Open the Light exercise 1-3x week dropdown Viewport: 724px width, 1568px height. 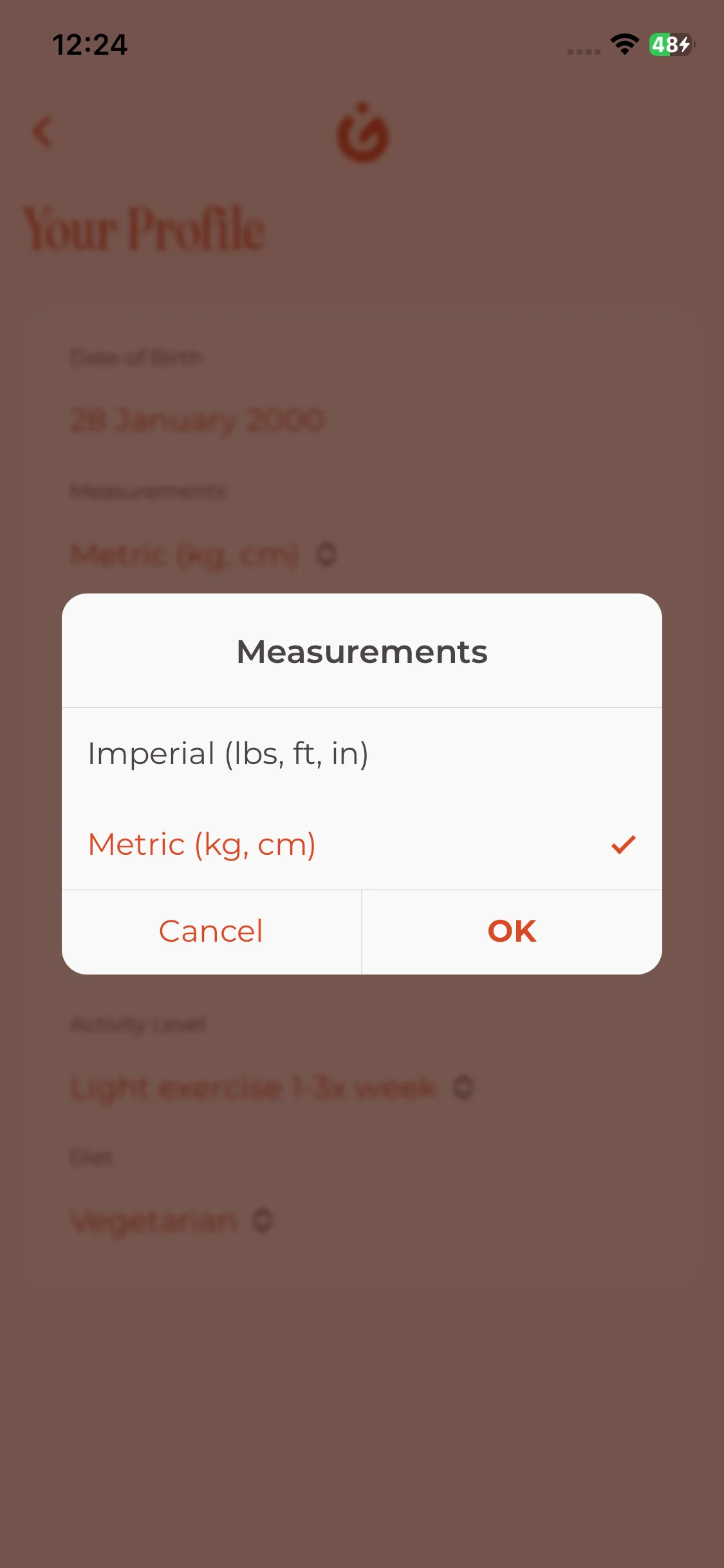click(254, 1088)
